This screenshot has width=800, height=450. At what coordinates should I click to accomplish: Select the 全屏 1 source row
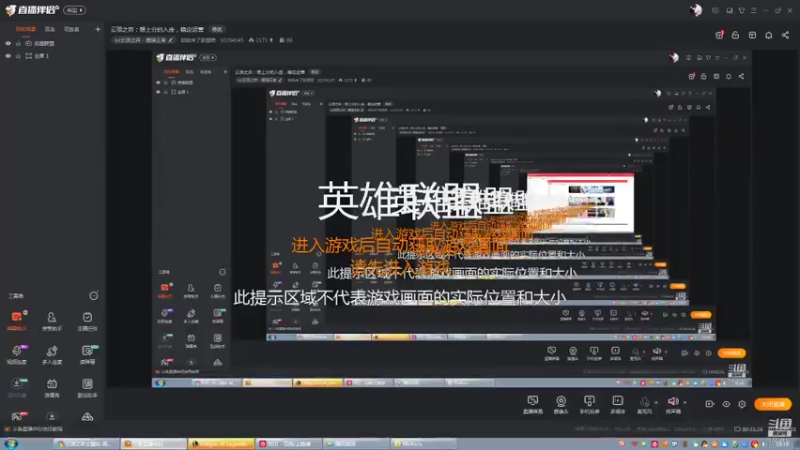53,56
